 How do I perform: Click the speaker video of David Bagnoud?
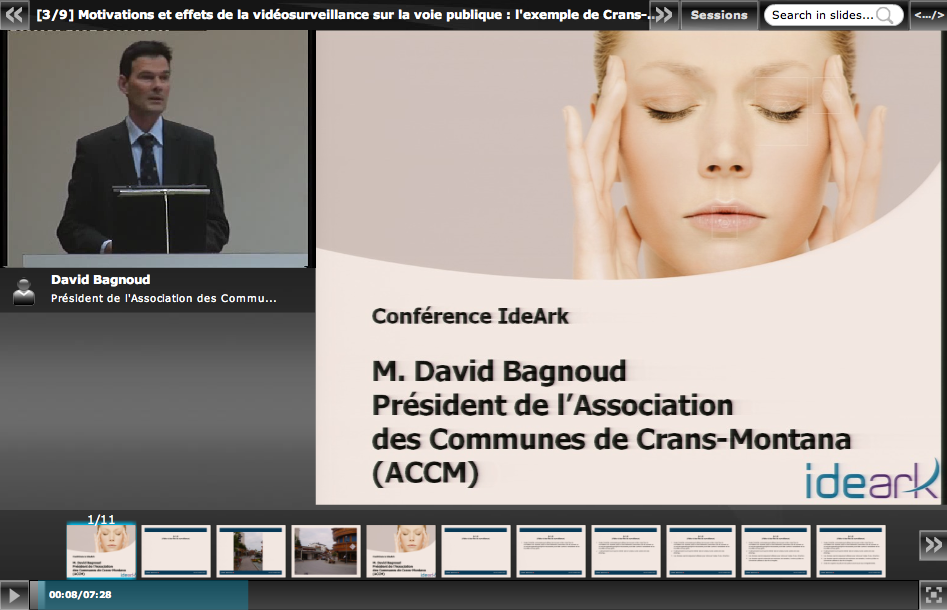(158, 149)
